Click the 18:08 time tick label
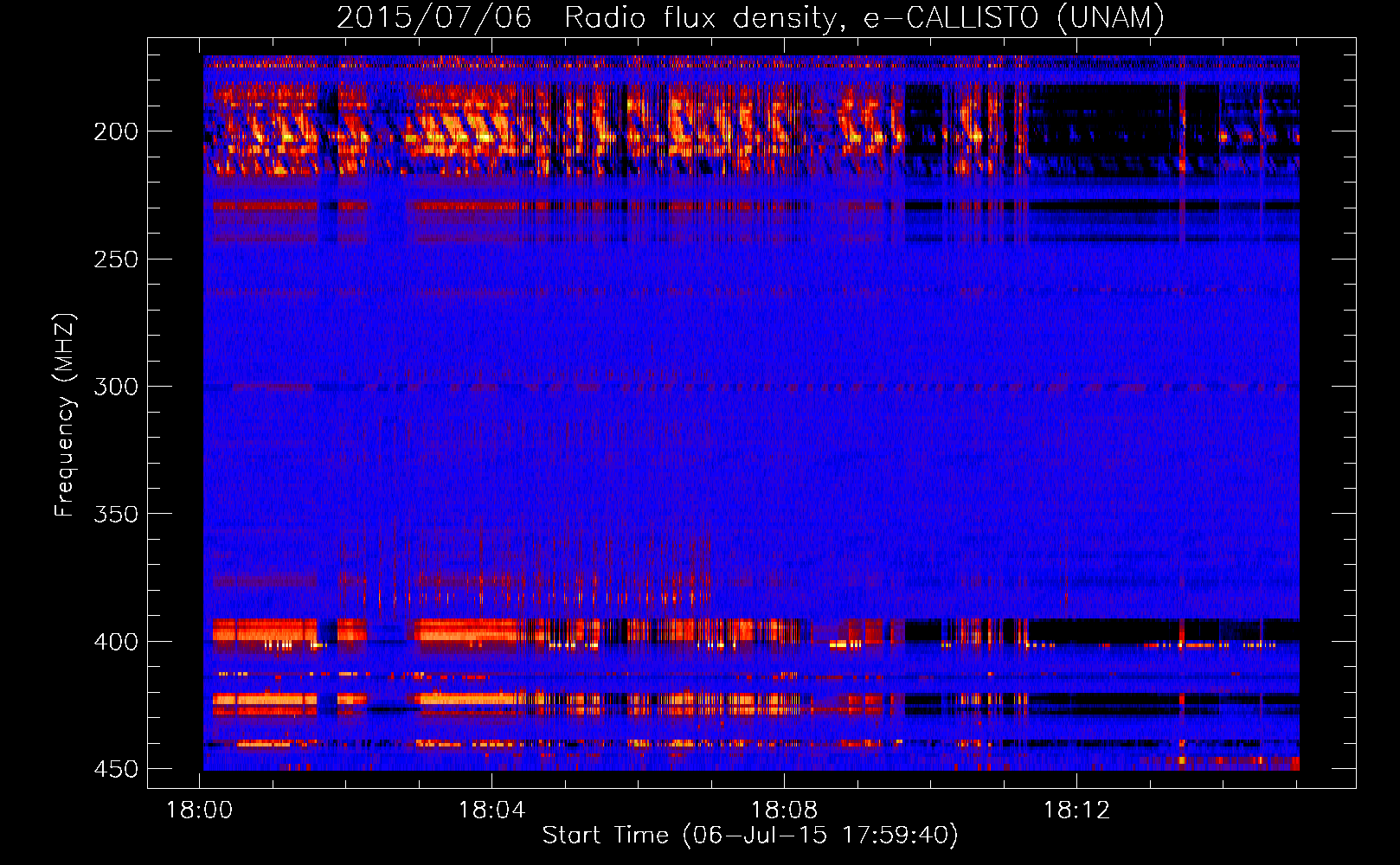Viewport: 1400px width, 865px height. coord(785,811)
